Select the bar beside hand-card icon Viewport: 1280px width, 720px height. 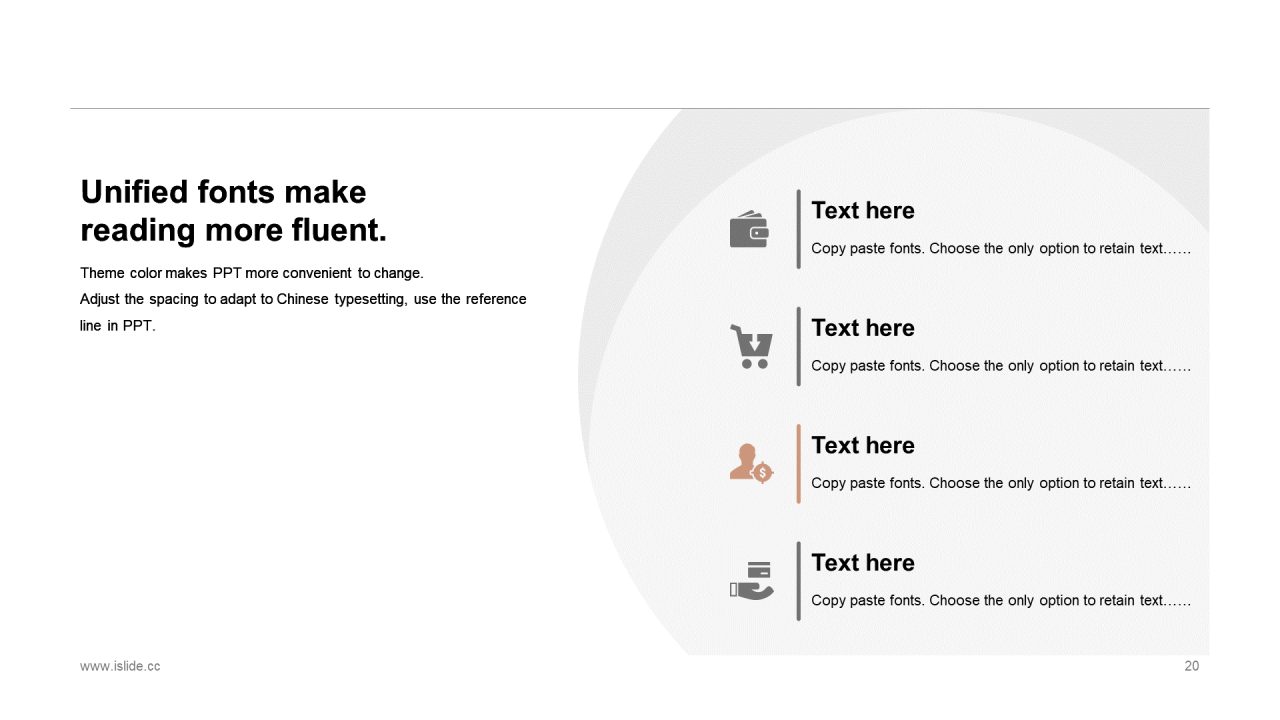pos(798,580)
